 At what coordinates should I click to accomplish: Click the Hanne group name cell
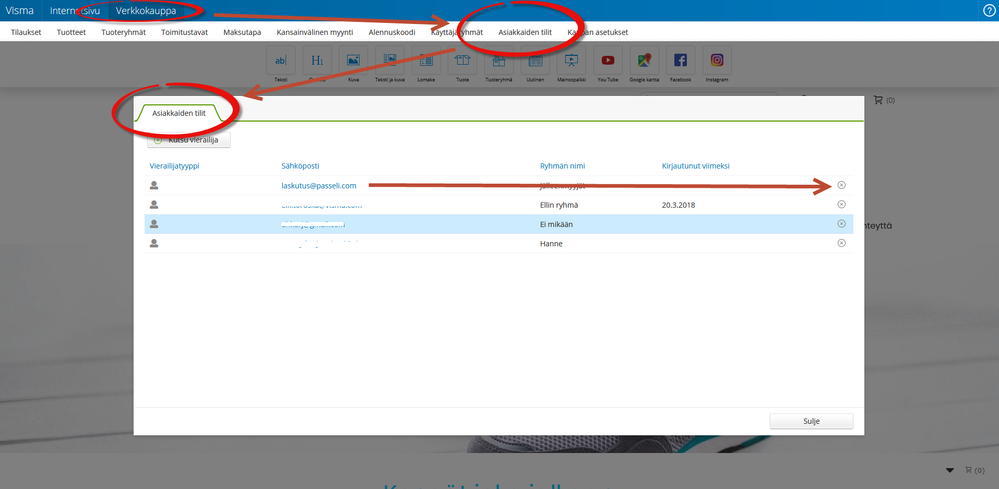(x=550, y=243)
